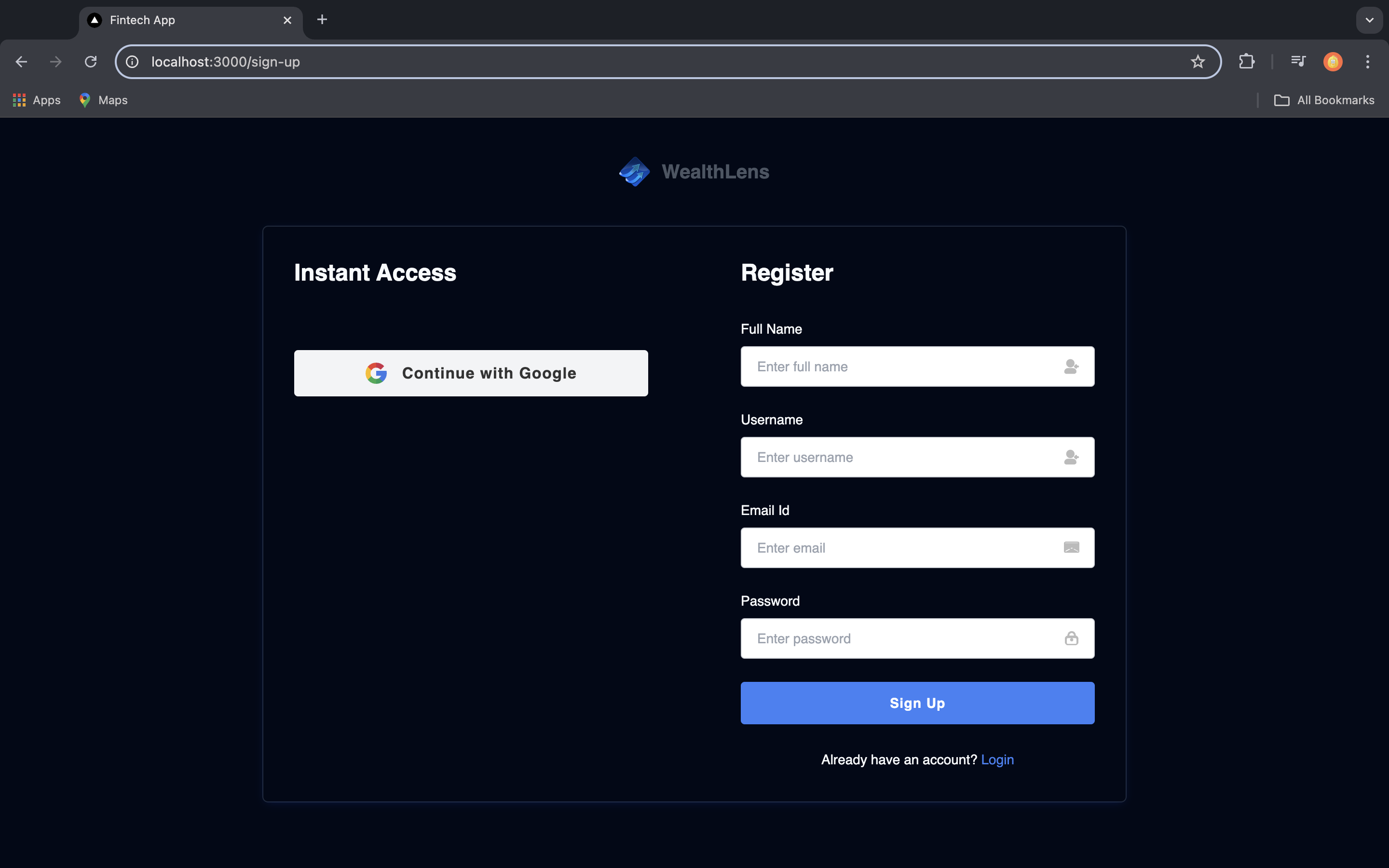Expand the tab search dropdown arrow

point(1369,20)
